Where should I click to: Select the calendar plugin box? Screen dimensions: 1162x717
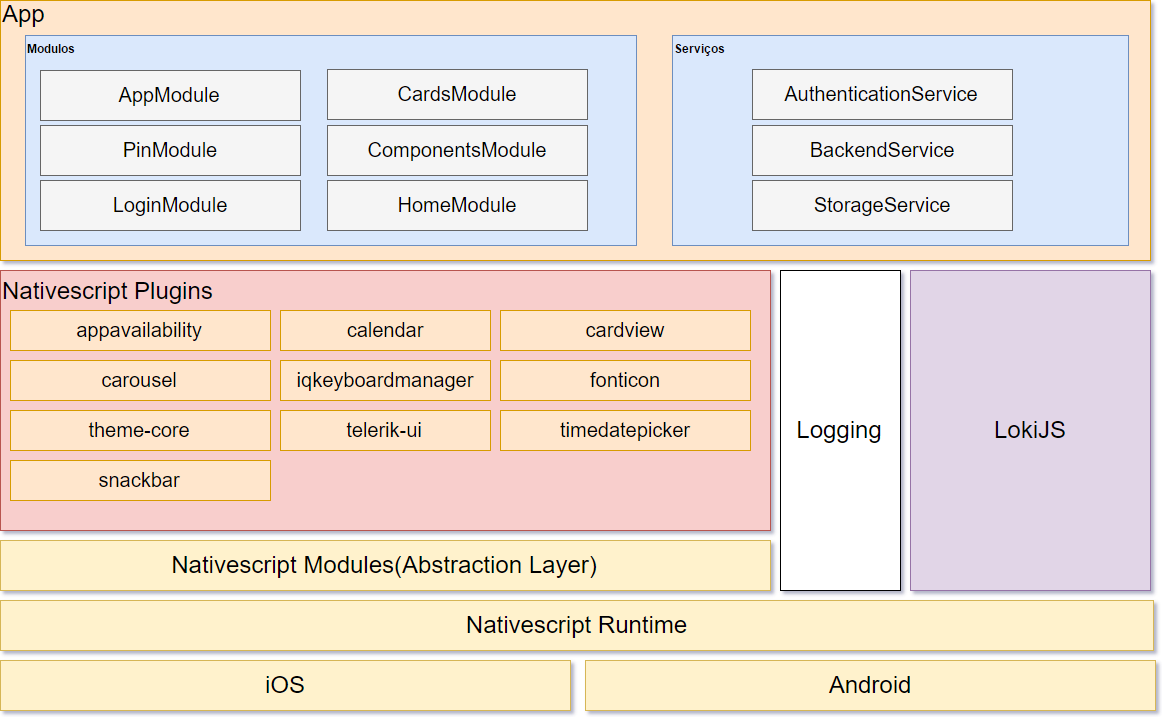tap(385, 330)
